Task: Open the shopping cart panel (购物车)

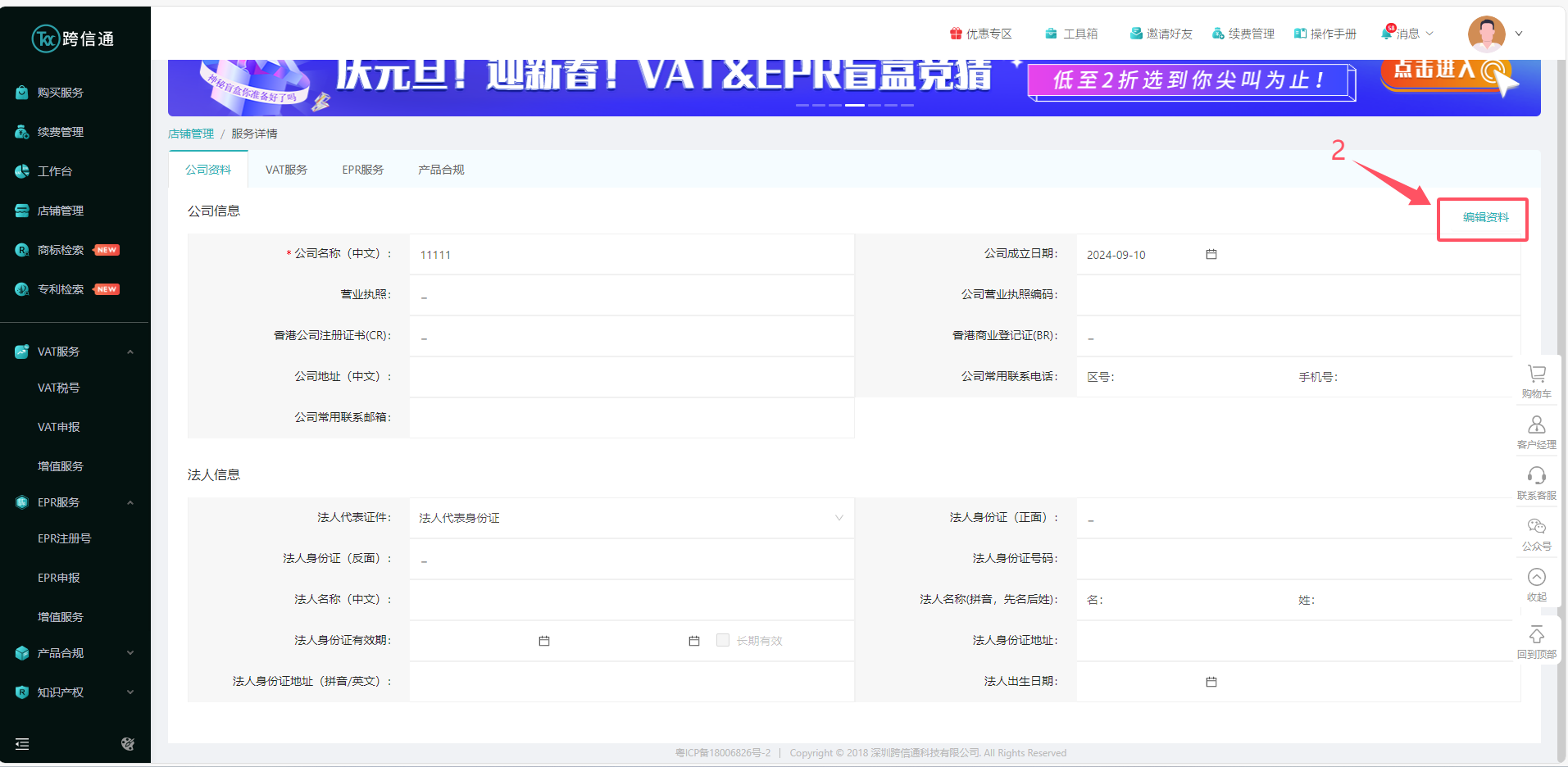Action: [1536, 379]
